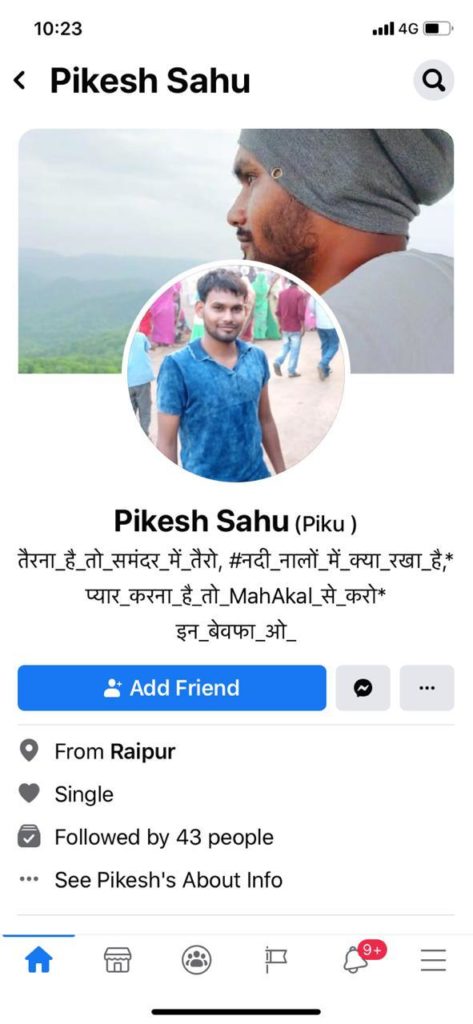Open the hamburger menu tab
The height and width of the screenshot is (1024, 473).
pyautogui.click(x=432, y=959)
